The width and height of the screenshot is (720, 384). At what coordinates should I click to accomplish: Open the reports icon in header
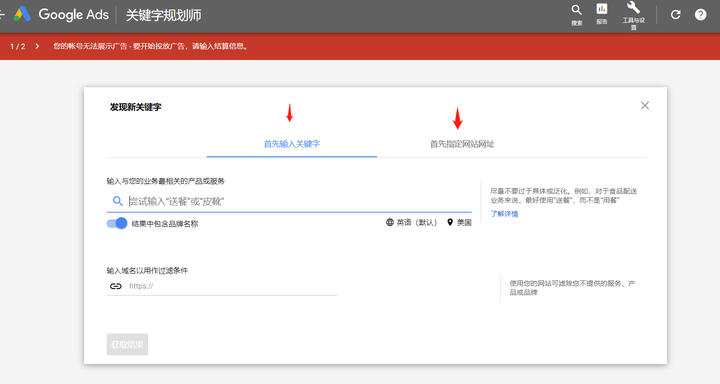pos(602,14)
